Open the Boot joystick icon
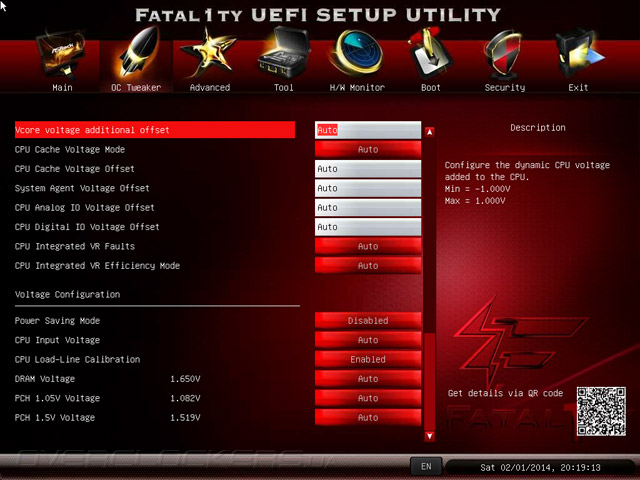 [429, 53]
